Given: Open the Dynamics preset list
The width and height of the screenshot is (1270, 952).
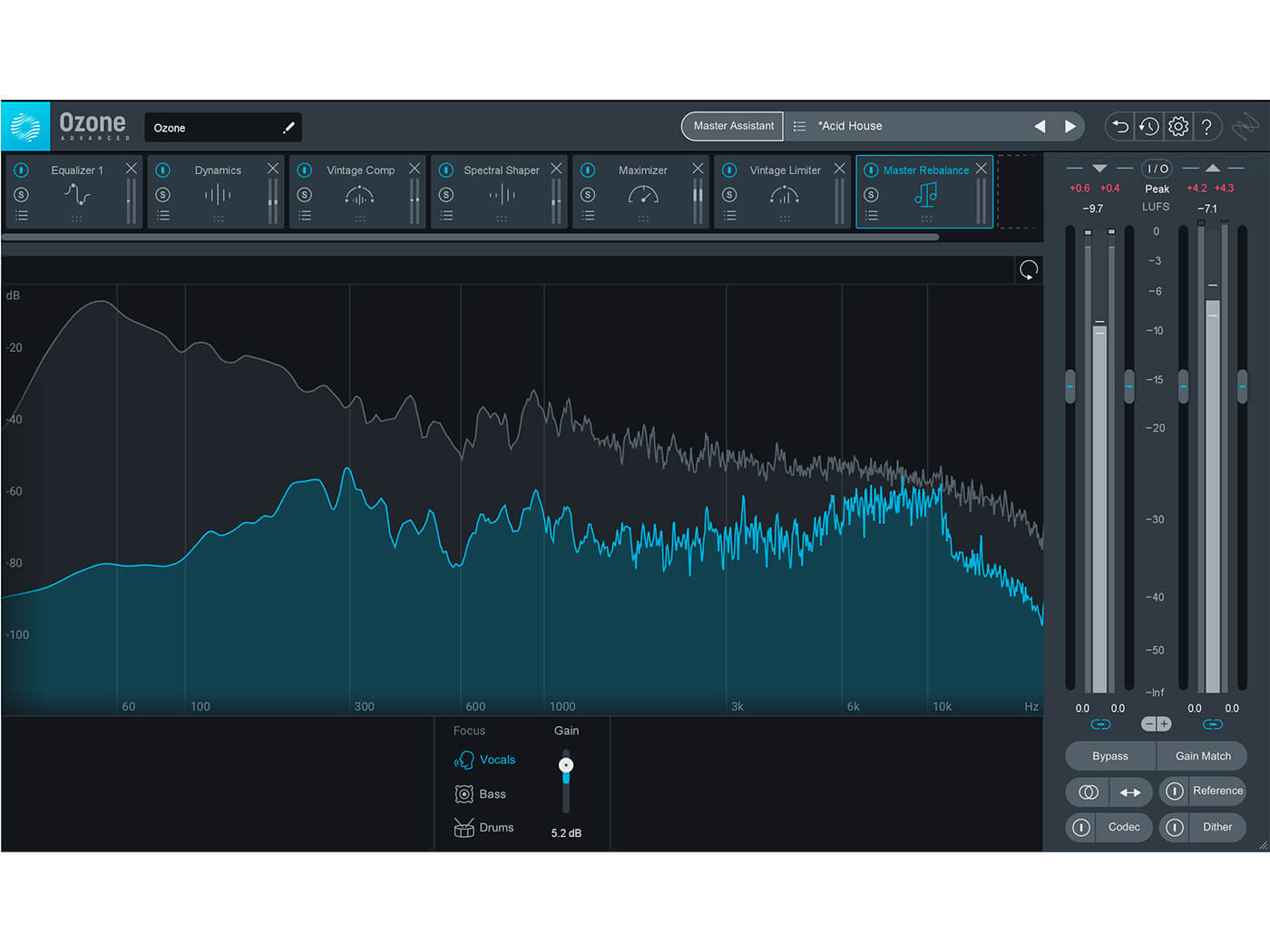Looking at the screenshot, I should [163, 216].
